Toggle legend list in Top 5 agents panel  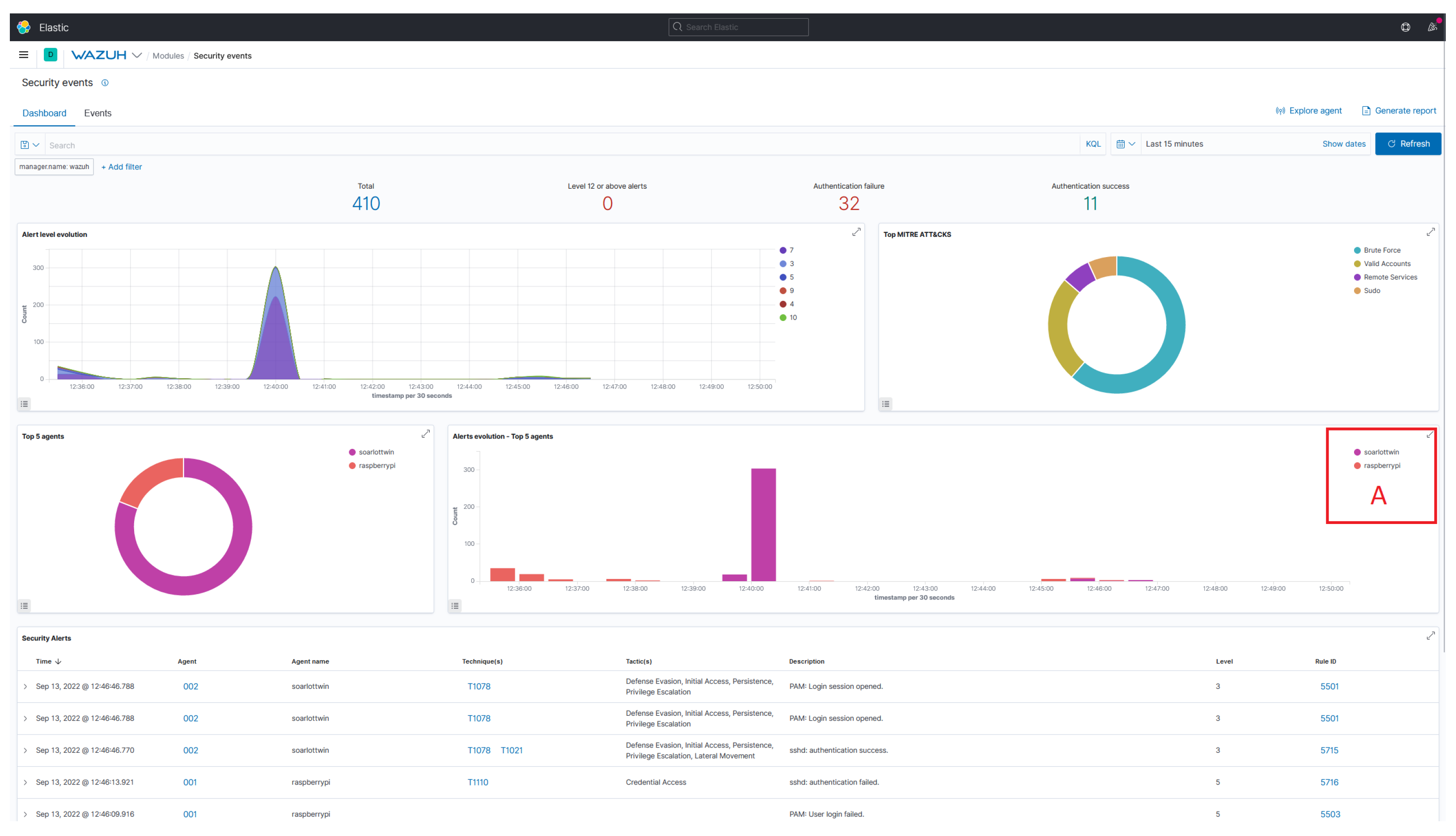(24, 606)
